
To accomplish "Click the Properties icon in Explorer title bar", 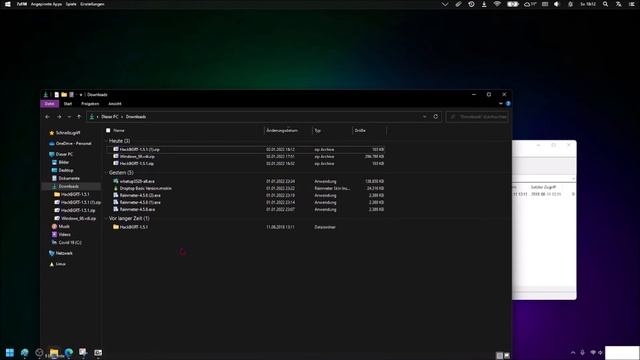I will [x=56, y=95].
